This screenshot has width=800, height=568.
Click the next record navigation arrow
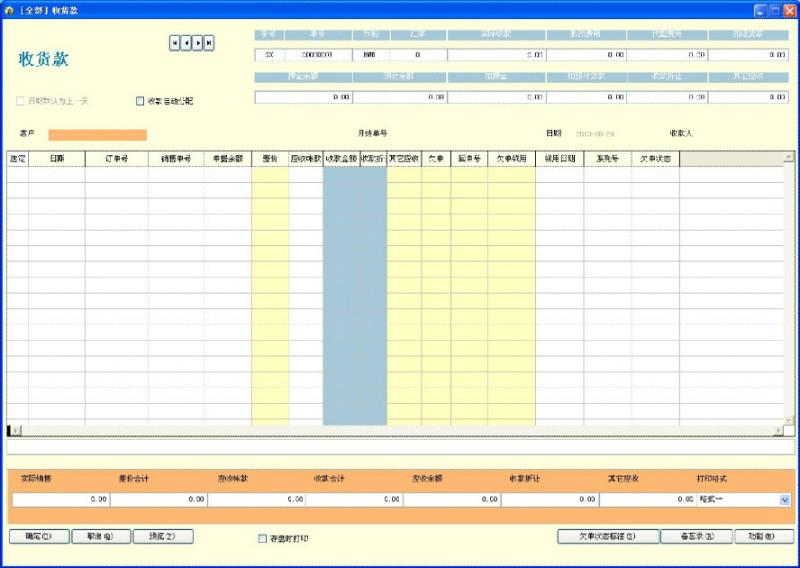(198, 43)
